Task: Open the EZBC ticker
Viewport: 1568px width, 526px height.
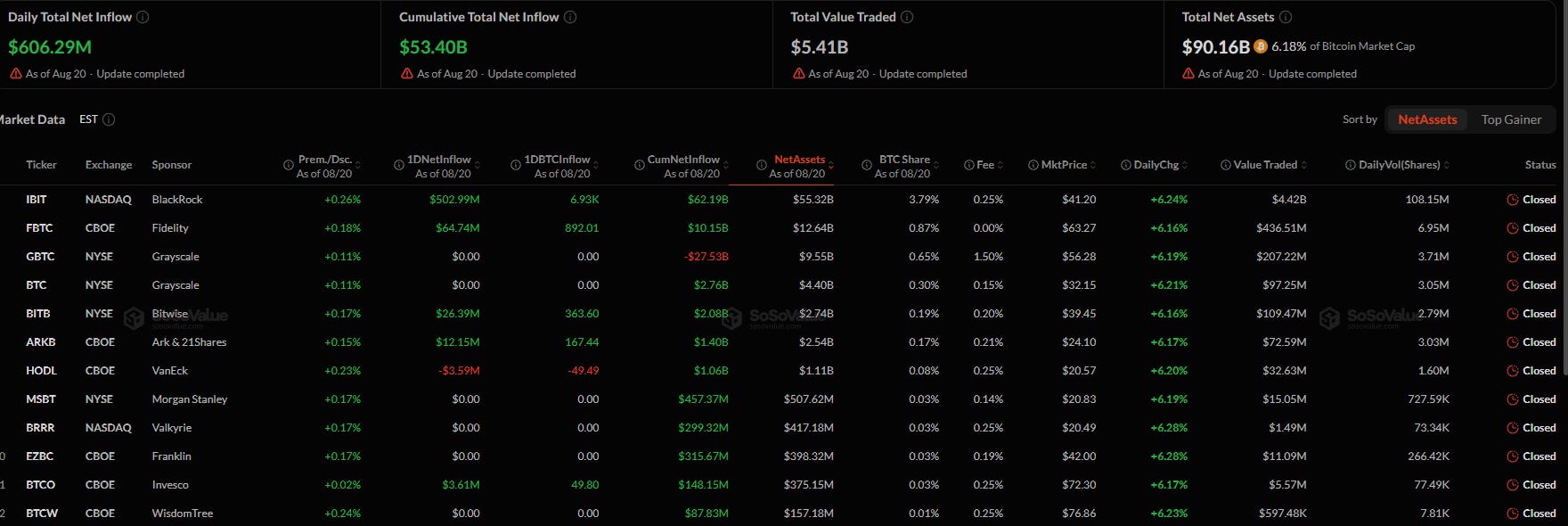Action: pos(40,456)
